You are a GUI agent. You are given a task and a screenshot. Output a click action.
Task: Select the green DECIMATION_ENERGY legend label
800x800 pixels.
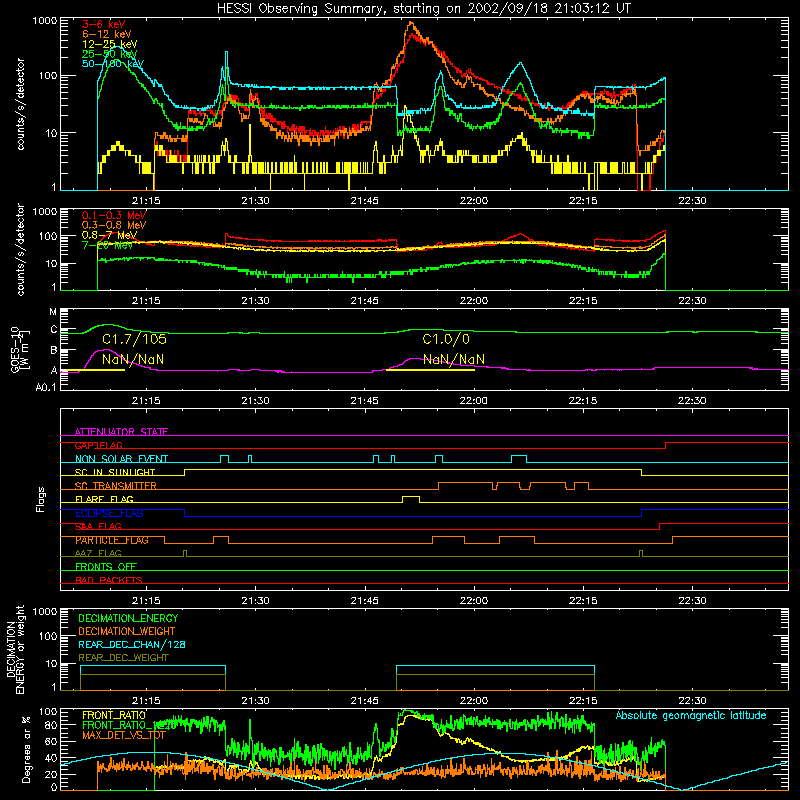tap(128, 618)
